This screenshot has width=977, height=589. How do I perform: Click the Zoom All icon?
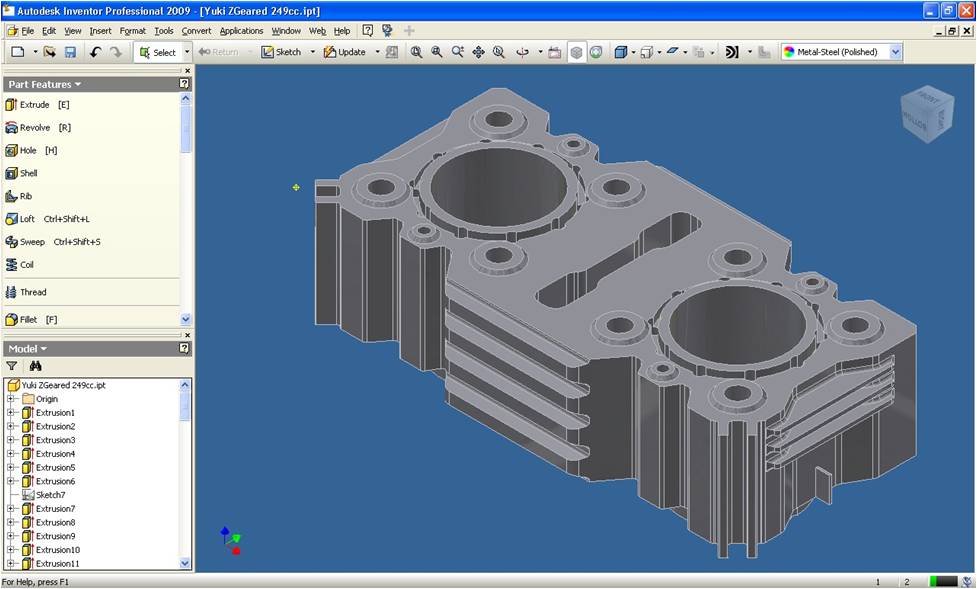pos(416,52)
